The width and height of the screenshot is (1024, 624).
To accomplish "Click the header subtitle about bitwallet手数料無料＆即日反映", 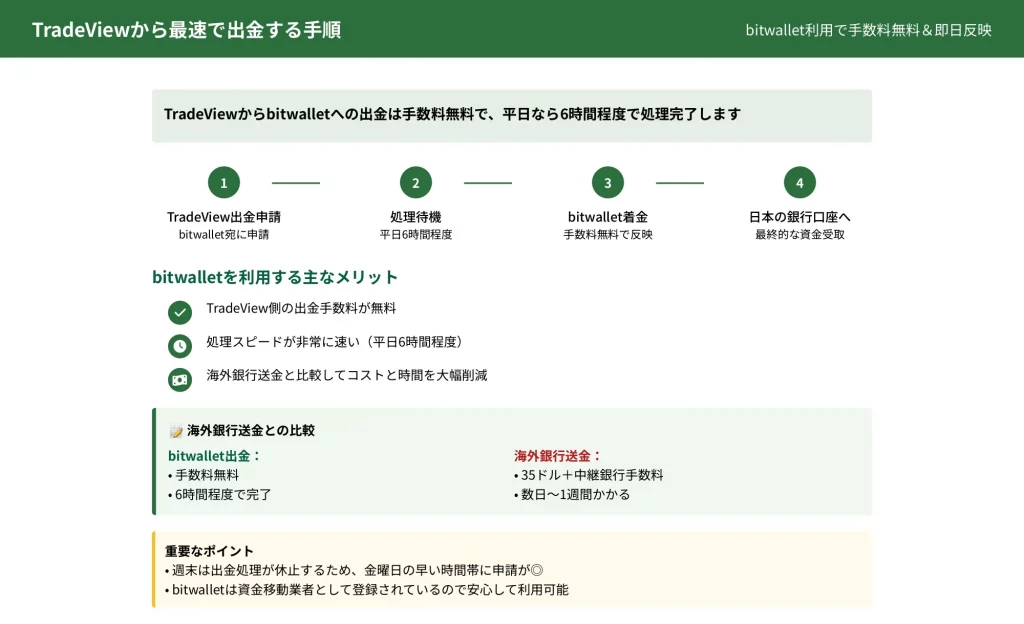I will [868, 30].
